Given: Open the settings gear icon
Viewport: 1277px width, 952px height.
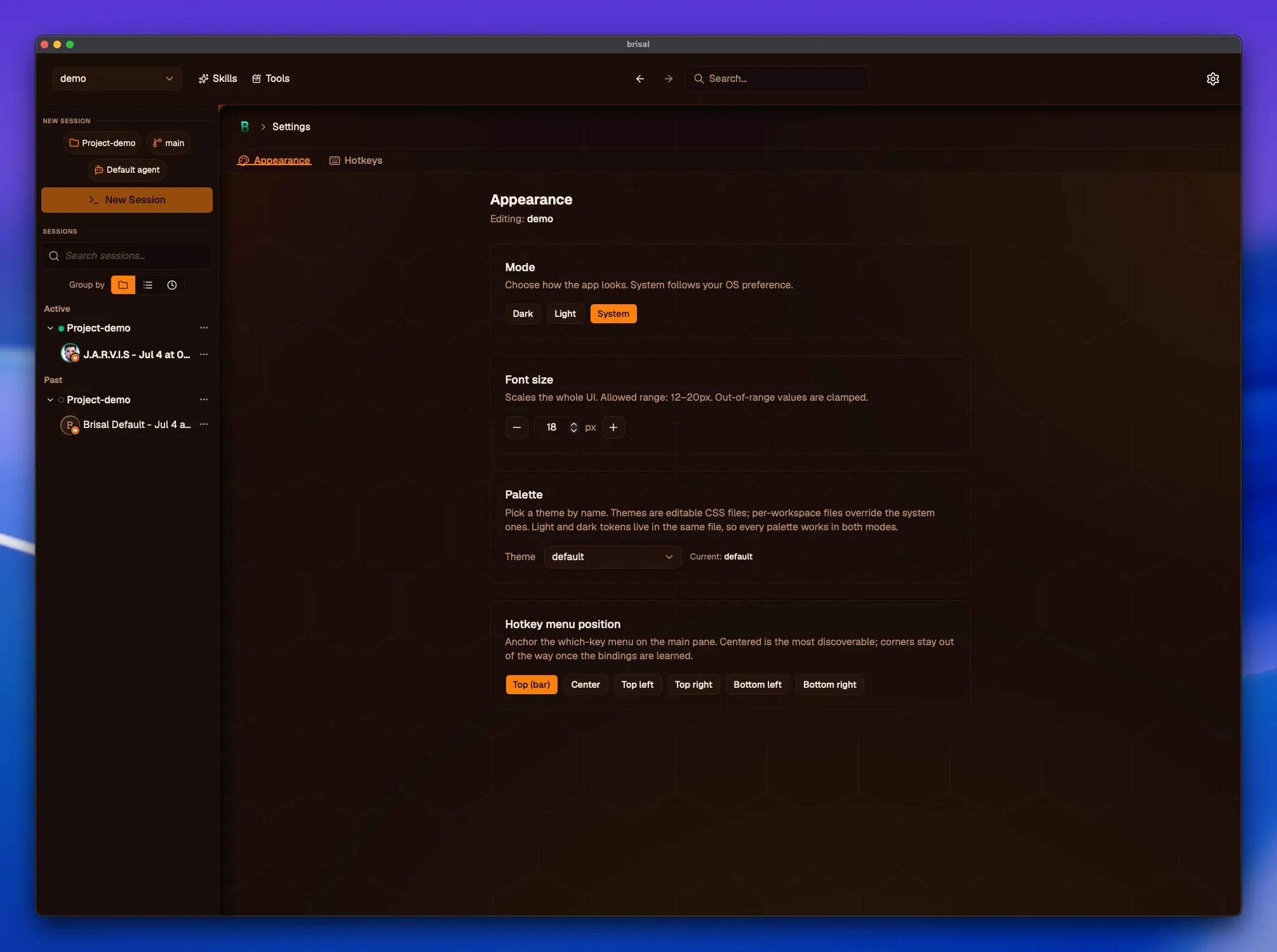Looking at the screenshot, I should click(x=1212, y=79).
